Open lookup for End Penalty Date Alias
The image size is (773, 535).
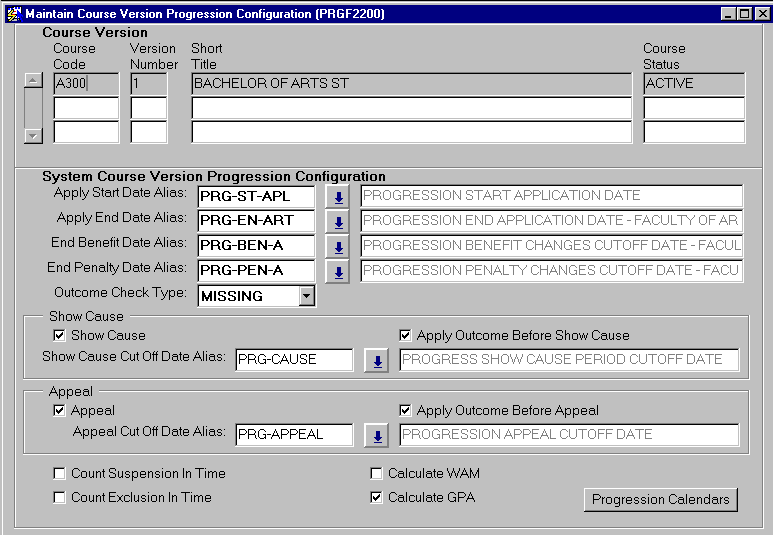point(338,272)
